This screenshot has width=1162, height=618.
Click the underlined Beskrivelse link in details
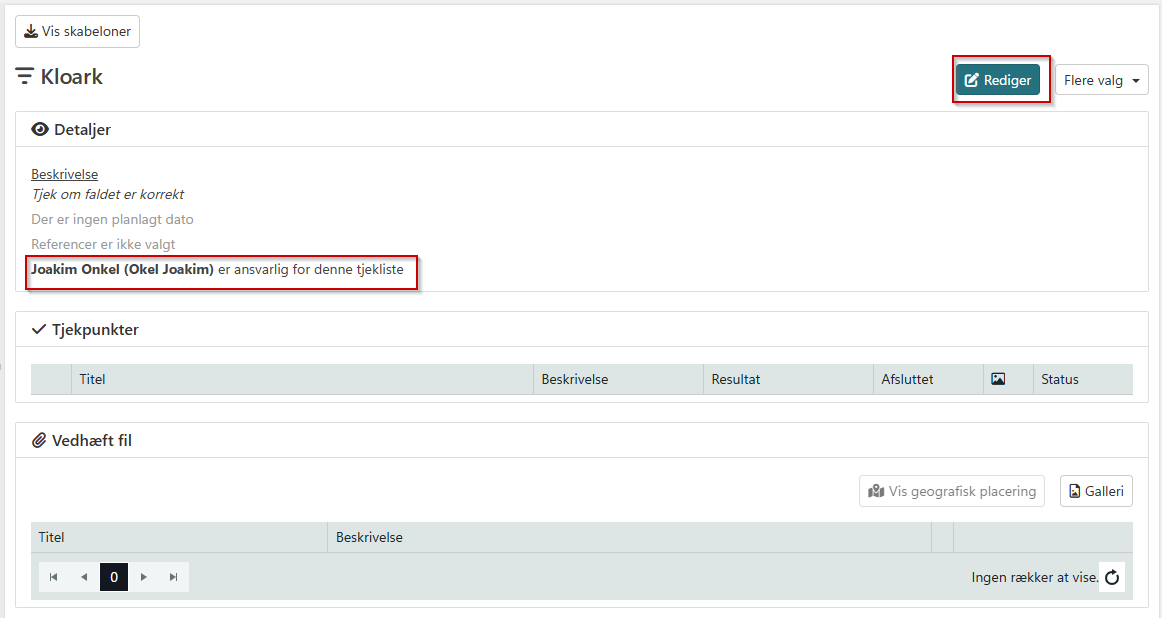[64, 174]
